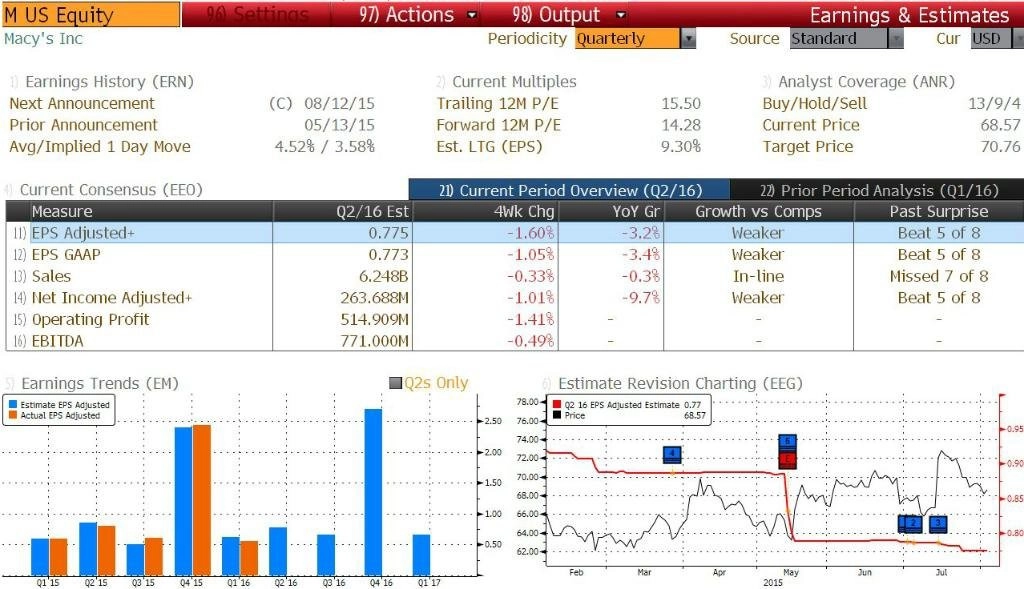Open Analyst Coverage (ANR) section
The image size is (1024, 589).
pyautogui.click(x=866, y=82)
